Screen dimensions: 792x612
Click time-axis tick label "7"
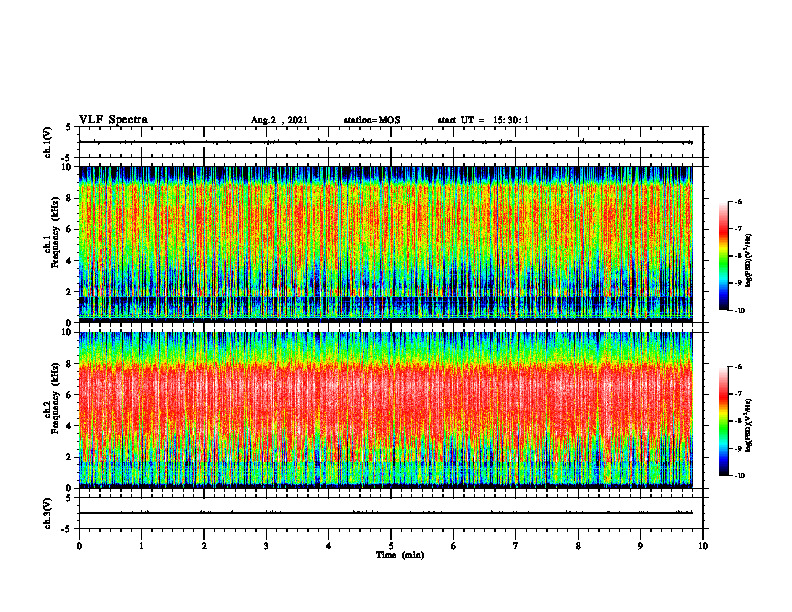516,546
